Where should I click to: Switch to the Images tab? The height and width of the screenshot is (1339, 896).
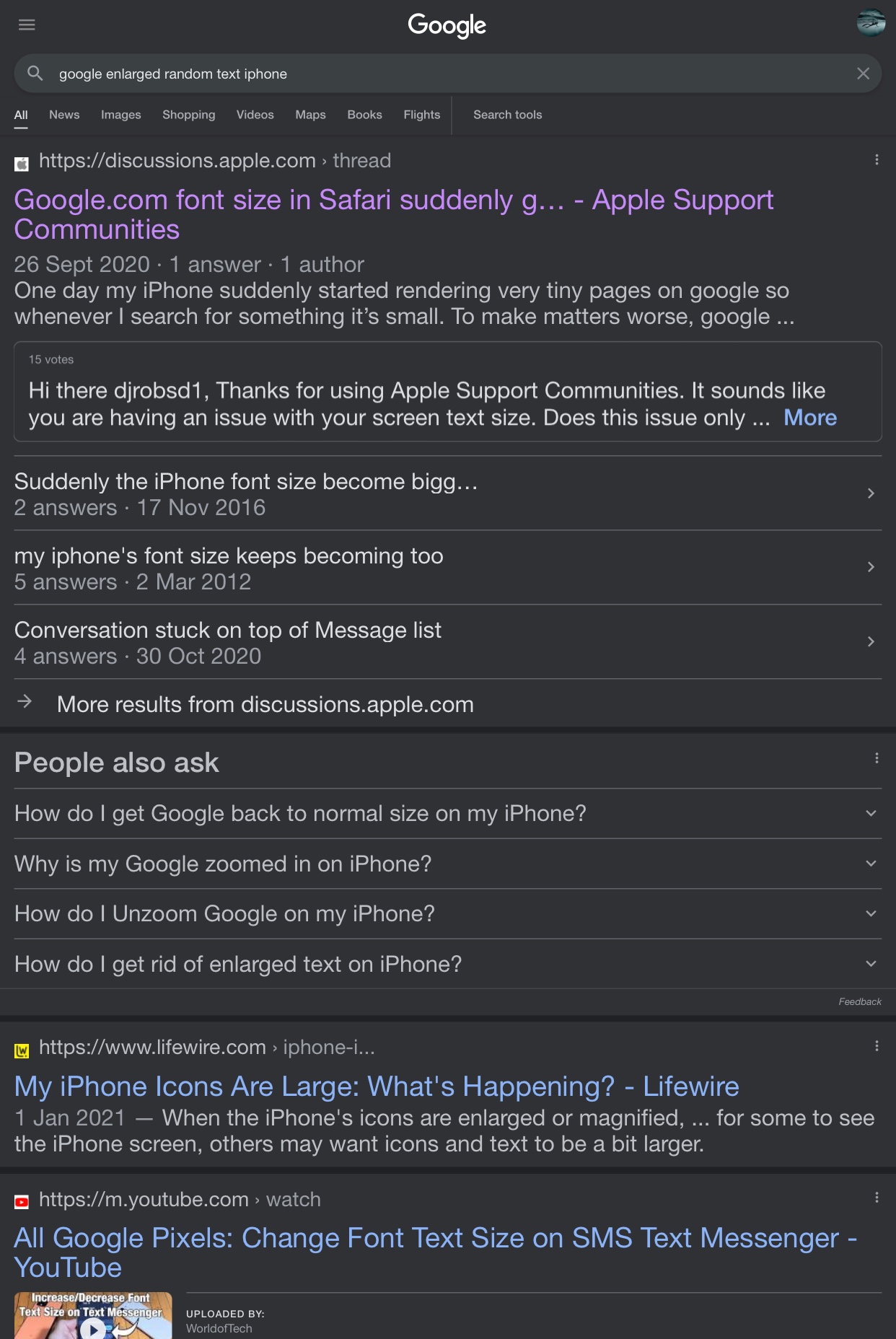pyautogui.click(x=121, y=115)
